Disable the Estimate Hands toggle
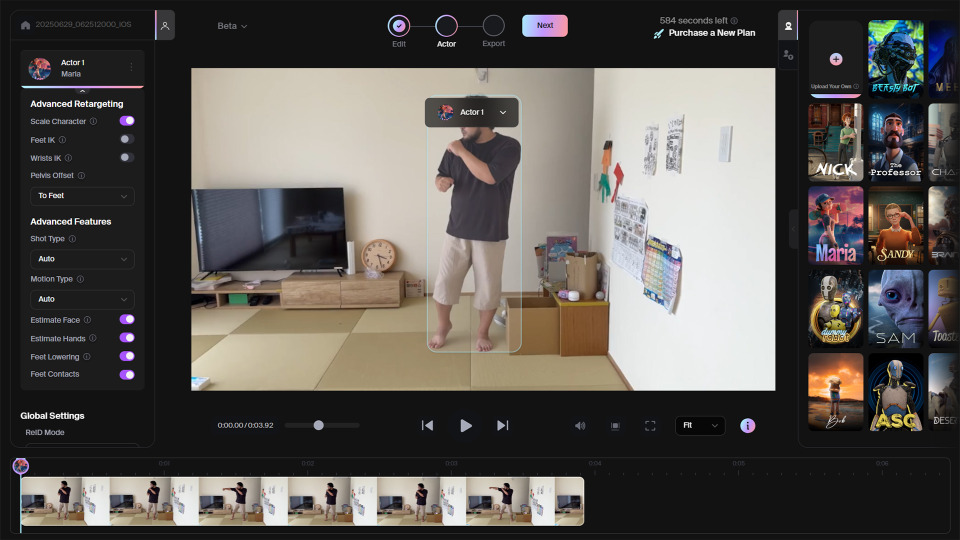Screen dimensions: 960x540 127,338
